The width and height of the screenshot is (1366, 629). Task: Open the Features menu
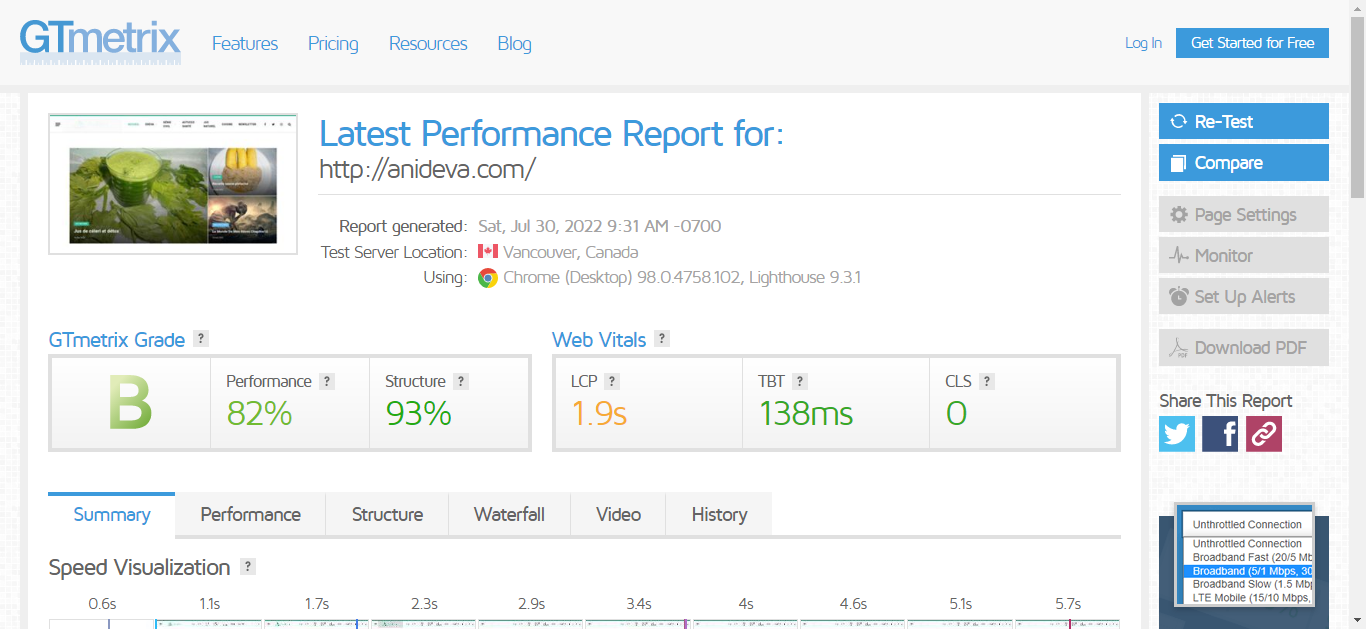click(245, 43)
